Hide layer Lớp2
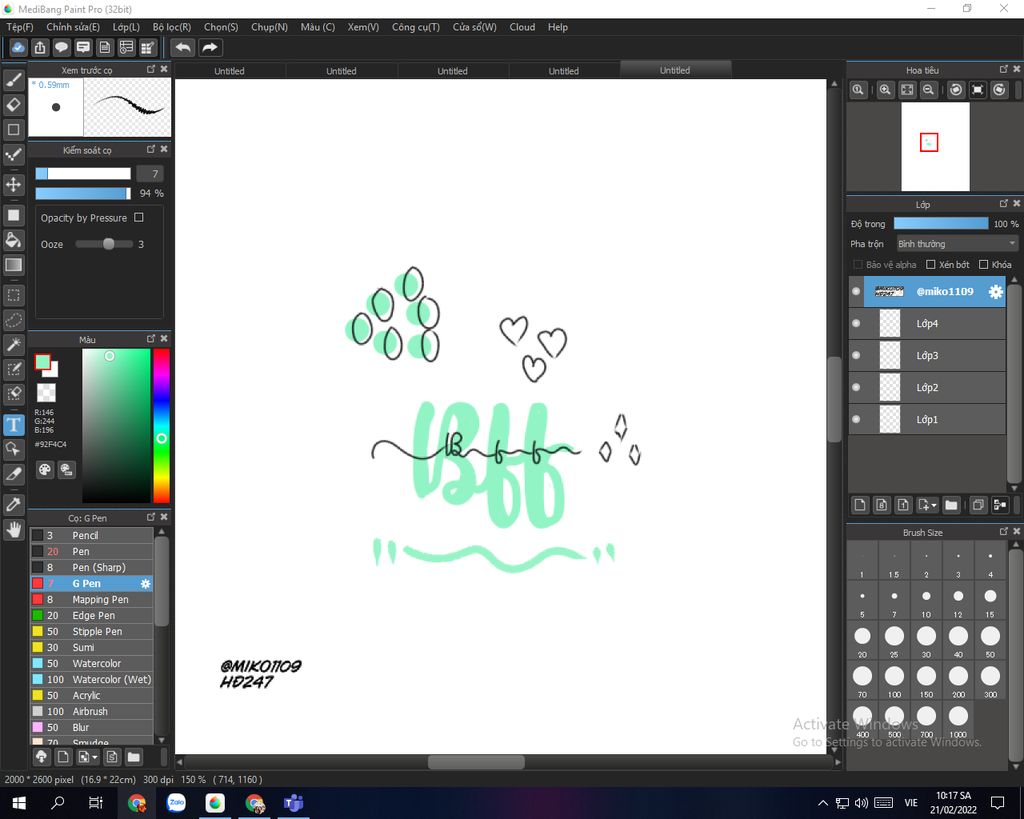The height and width of the screenshot is (819, 1024). tap(856, 387)
